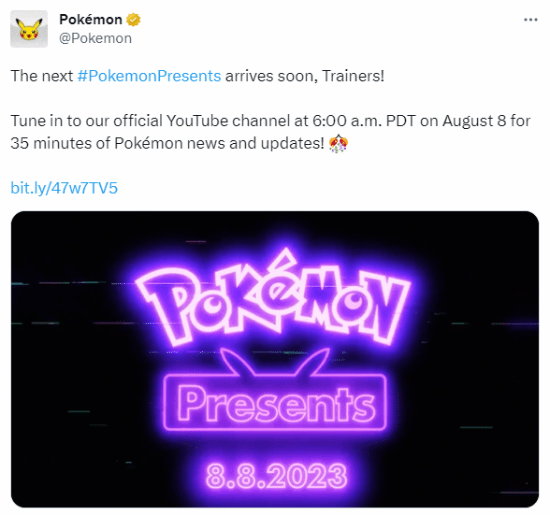The image size is (550, 515).
Task: Click the gold verified badge
Action: (133, 20)
